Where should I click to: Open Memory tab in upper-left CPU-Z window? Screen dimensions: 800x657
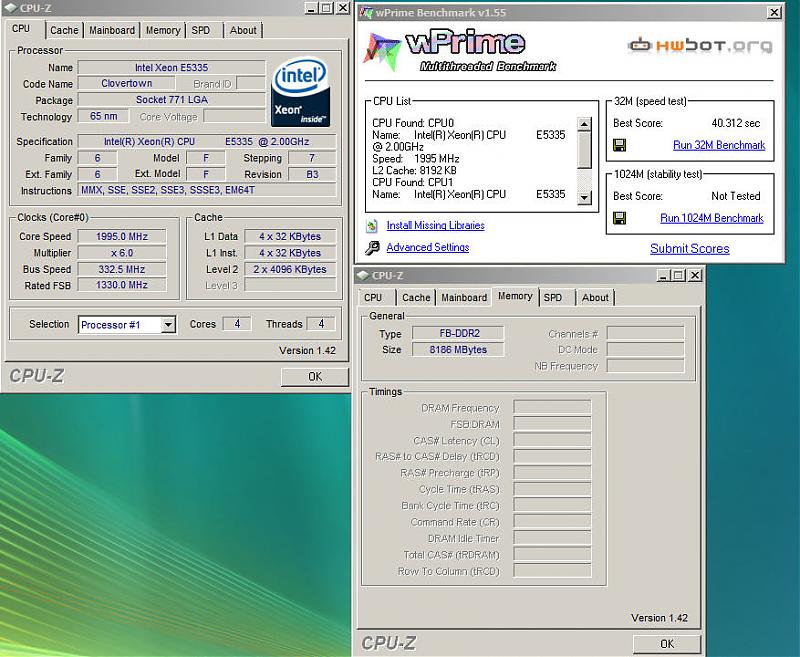(x=163, y=30)
